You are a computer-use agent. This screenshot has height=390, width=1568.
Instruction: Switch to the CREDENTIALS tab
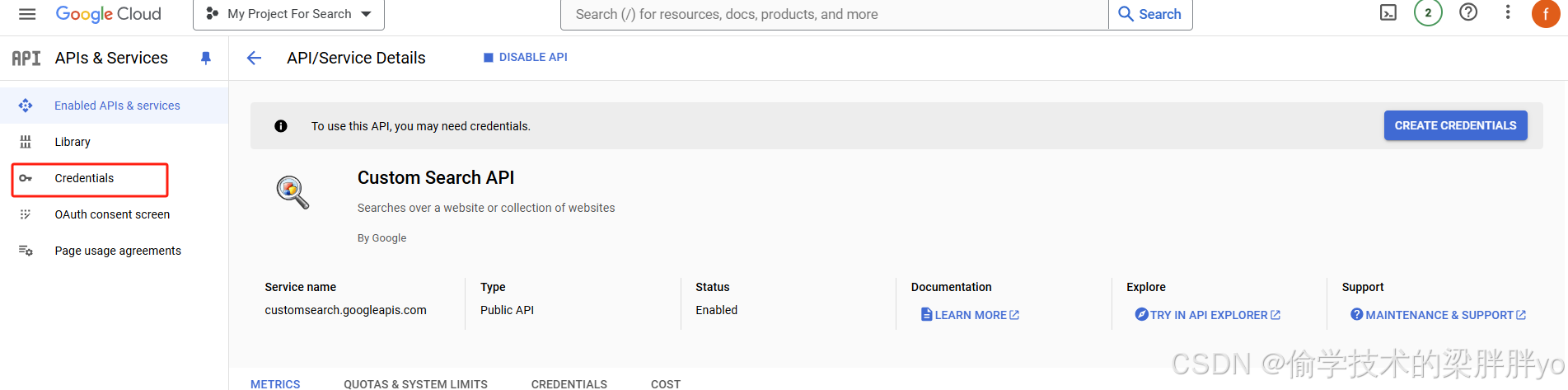pyautogui.click(x=569, y=384)
